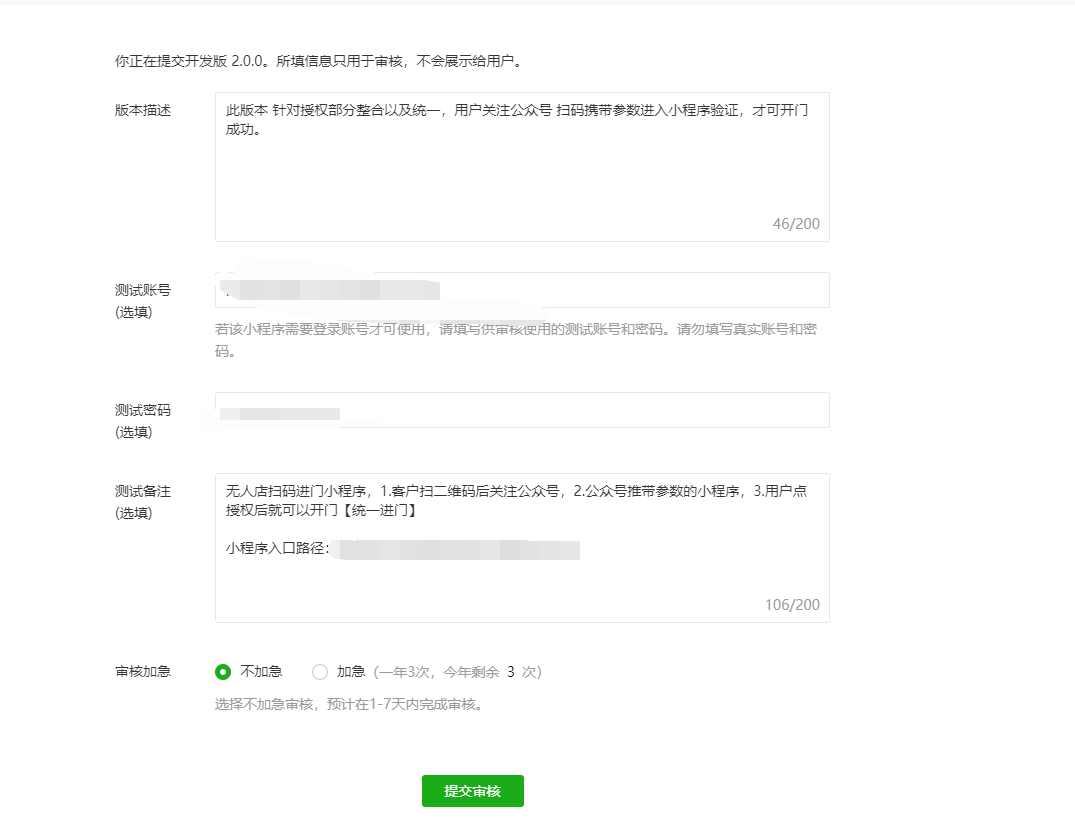
Task: Click the 测试密码 input field
Action: (522, 410)
